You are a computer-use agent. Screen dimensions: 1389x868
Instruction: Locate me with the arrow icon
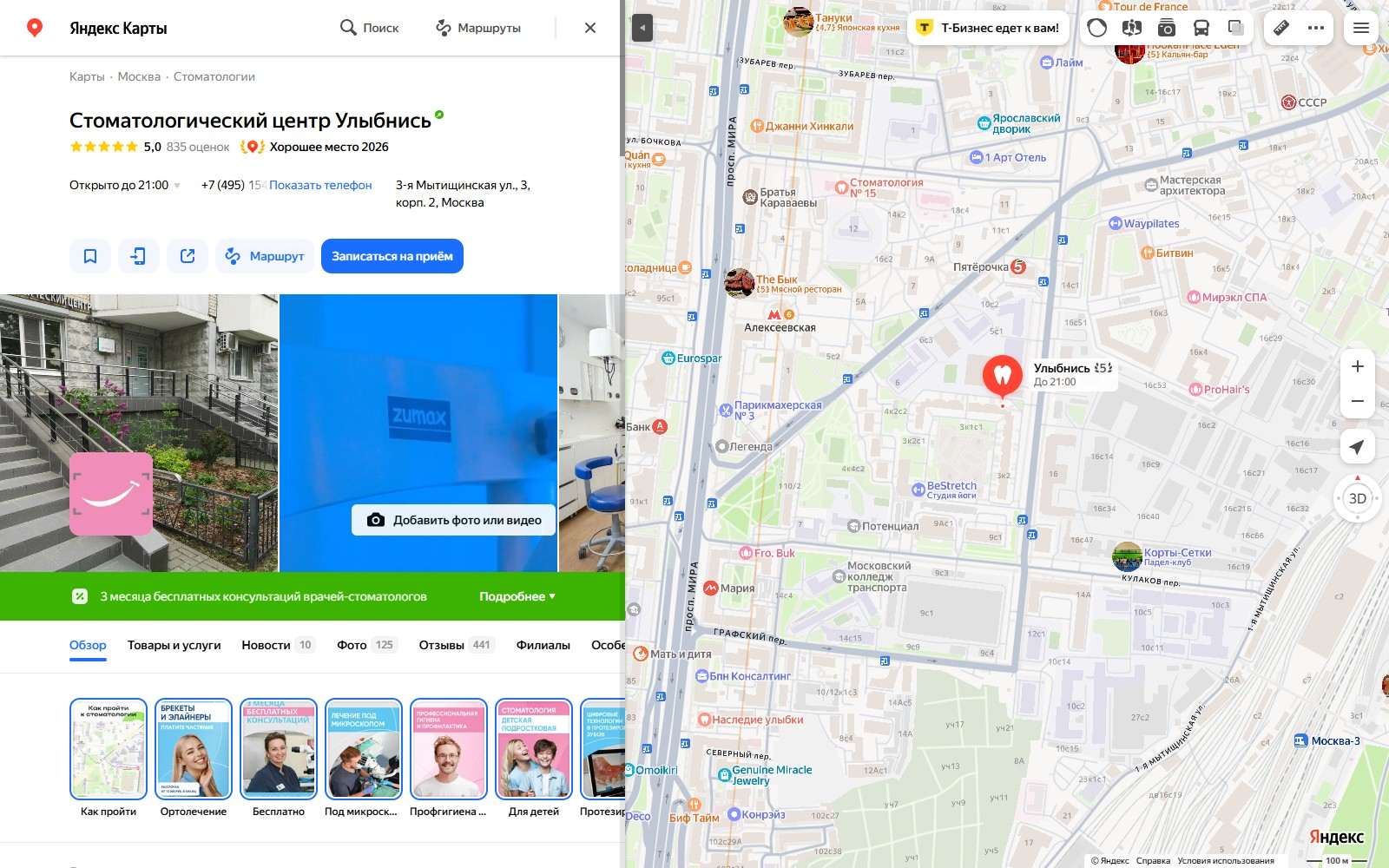1358,447
